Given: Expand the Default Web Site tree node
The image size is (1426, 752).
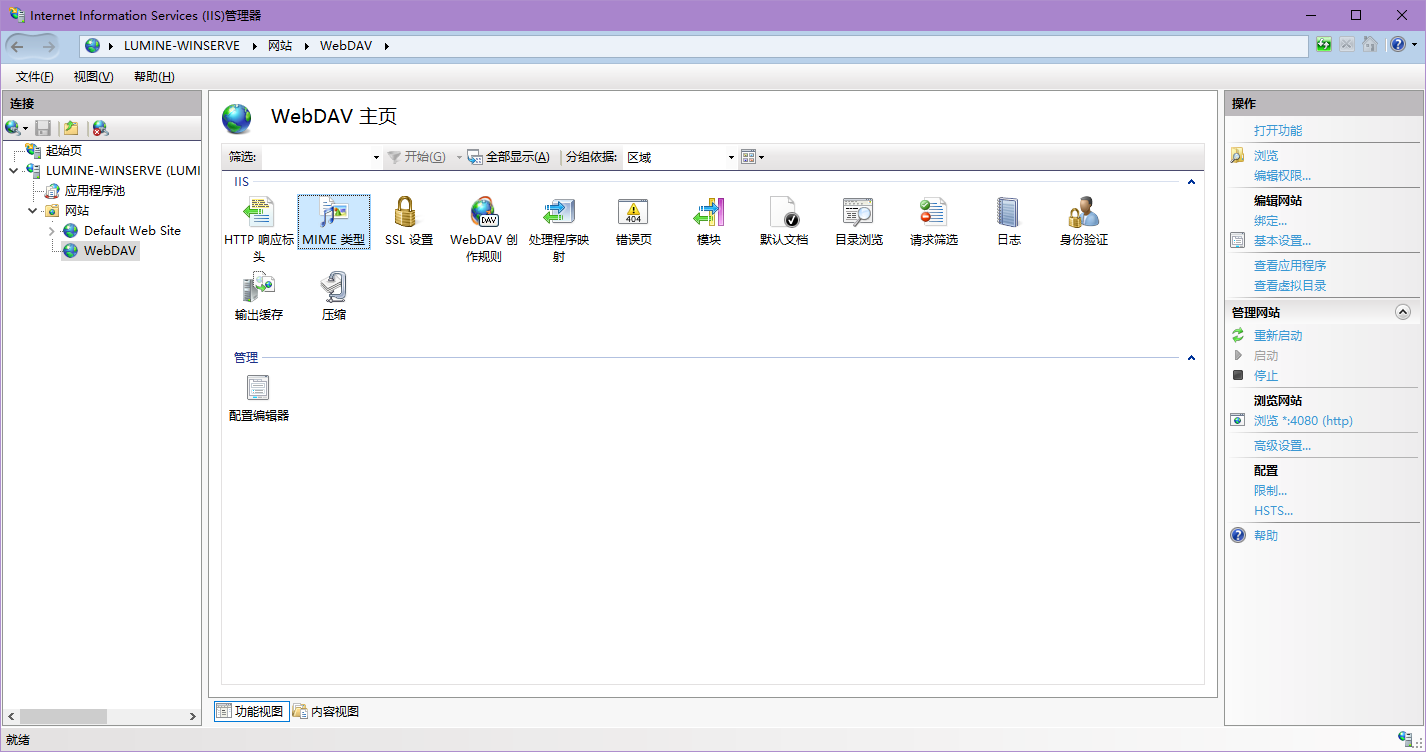Looking at the screenshot, I should (x=52, y=231).
